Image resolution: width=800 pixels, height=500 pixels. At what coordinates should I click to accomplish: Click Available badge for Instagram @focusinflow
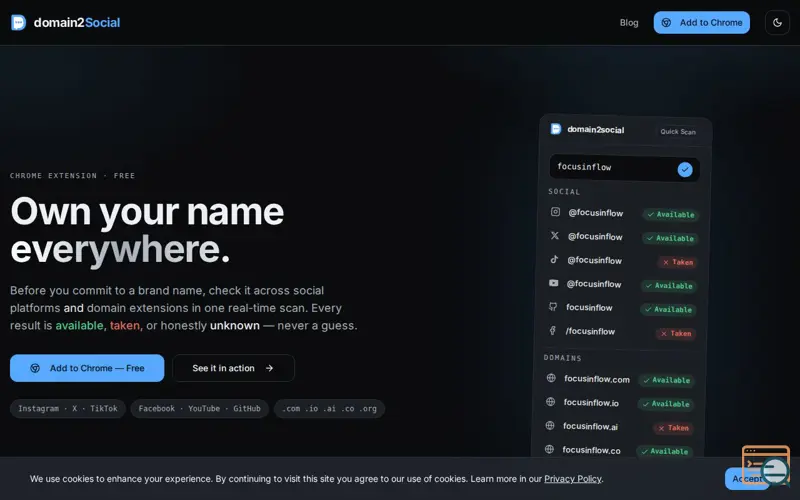click(670, 215)
